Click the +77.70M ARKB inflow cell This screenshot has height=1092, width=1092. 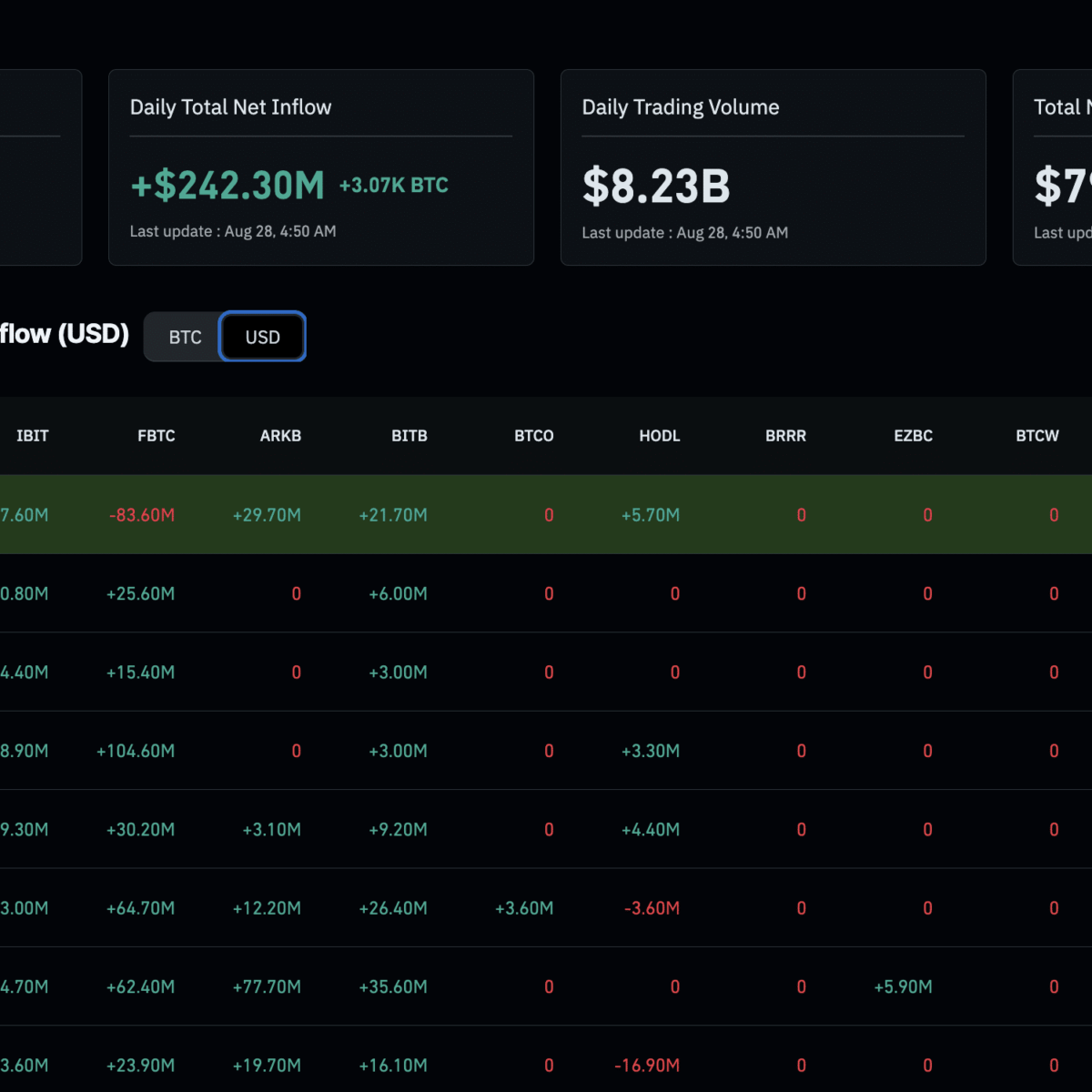267,986
